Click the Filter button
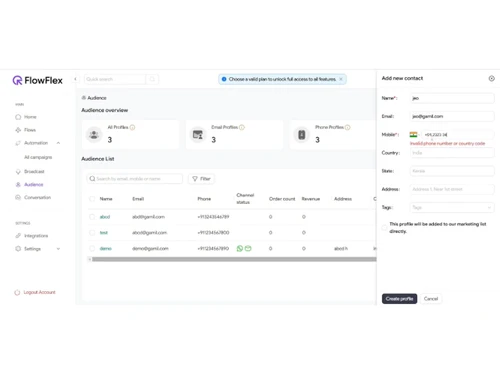 (x=201, y=179)
